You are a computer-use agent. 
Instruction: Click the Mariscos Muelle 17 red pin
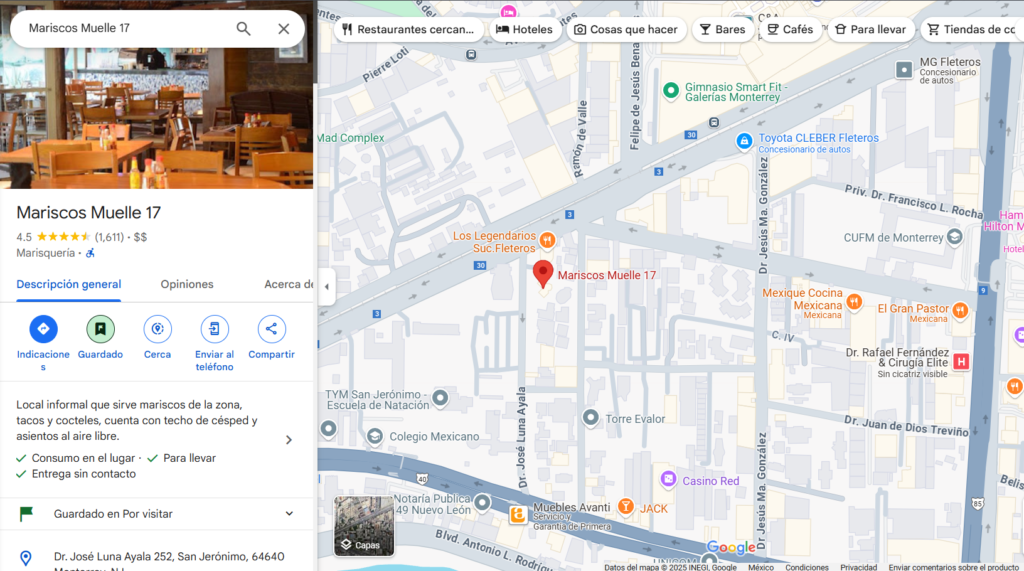tap(542, 273)
